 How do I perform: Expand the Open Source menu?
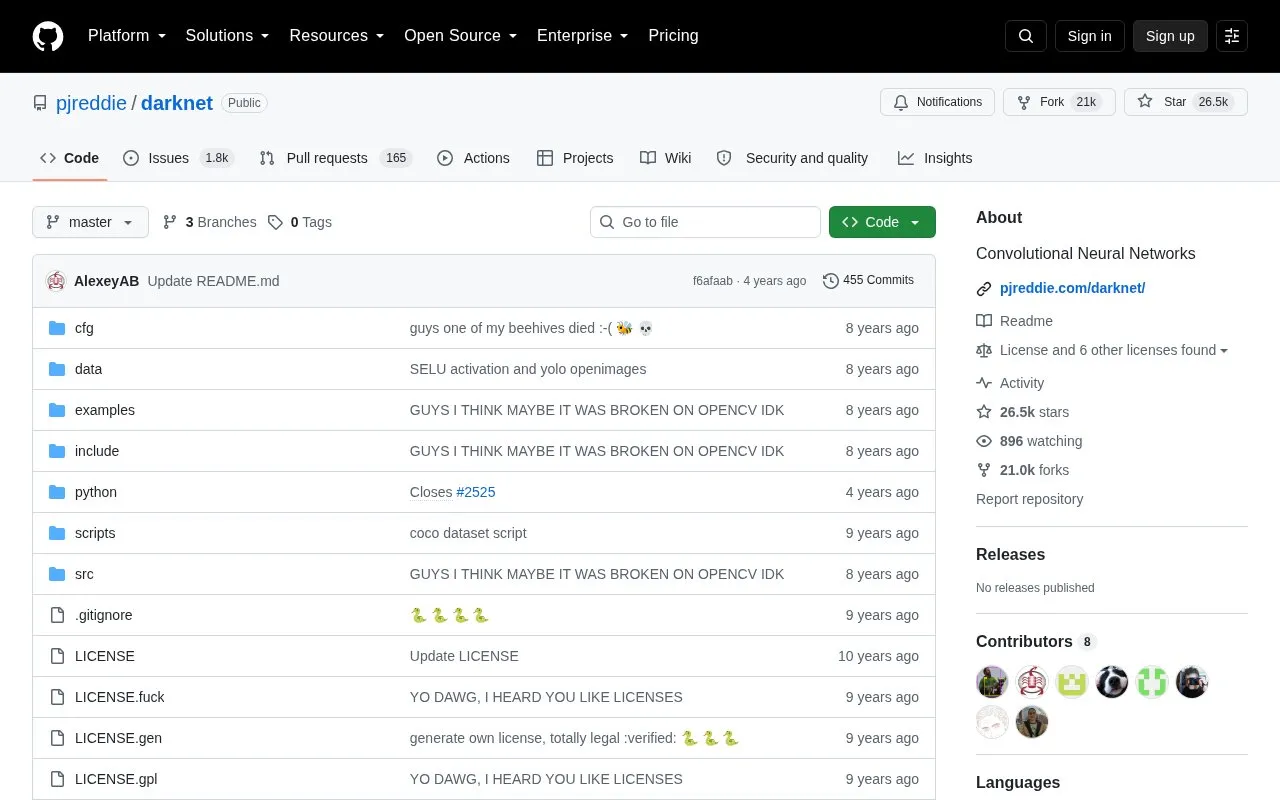461,36
